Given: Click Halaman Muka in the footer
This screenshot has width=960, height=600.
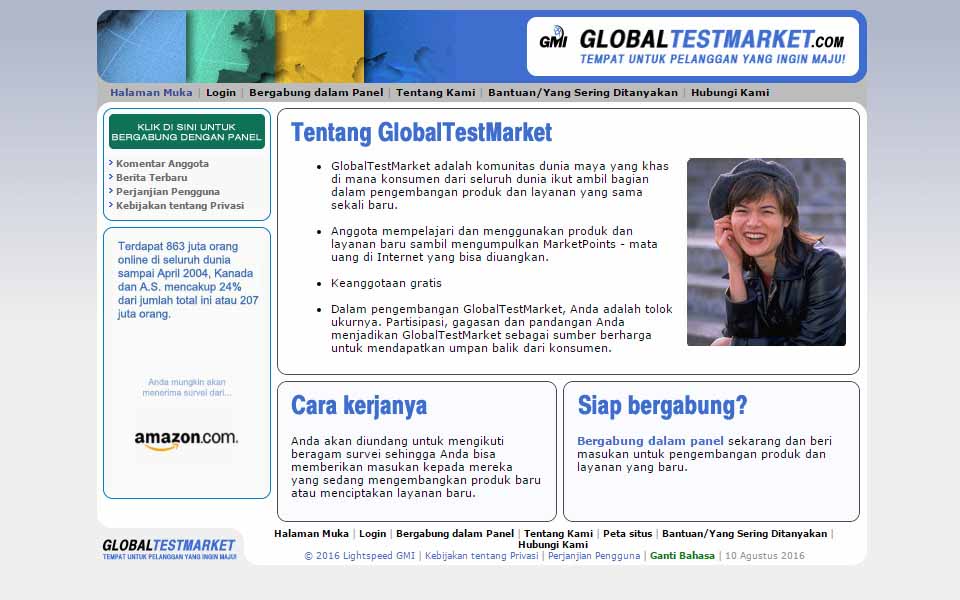Looking at the screenshot, I should 311,533.
